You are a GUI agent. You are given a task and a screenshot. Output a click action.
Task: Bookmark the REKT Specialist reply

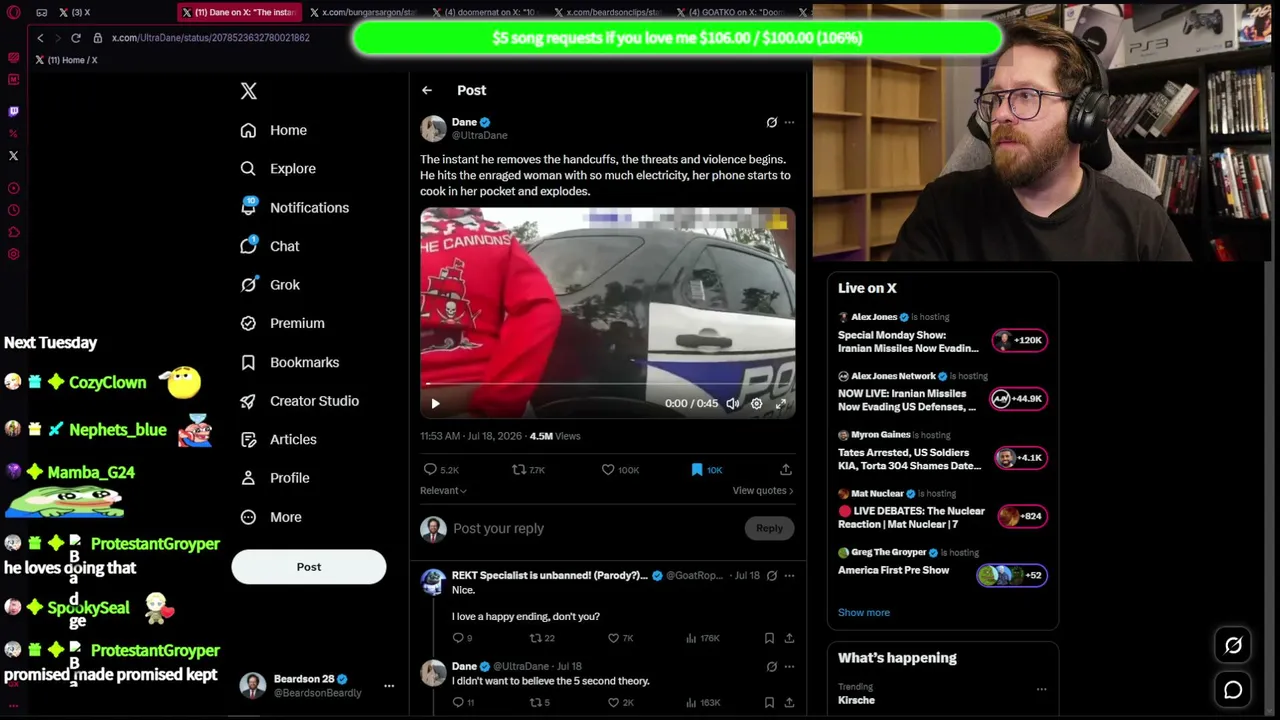pyautogui.click(x=769, y=638)
